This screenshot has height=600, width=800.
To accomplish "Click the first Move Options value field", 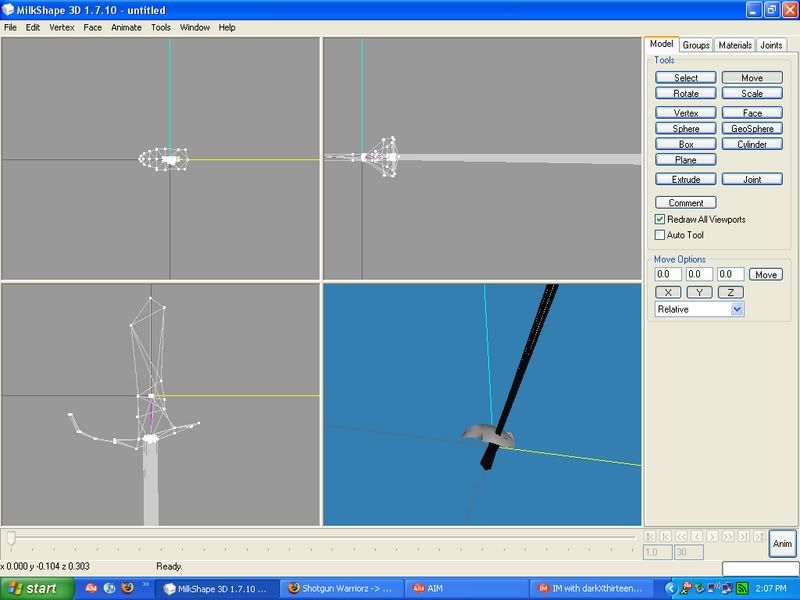I will (668, 274).
